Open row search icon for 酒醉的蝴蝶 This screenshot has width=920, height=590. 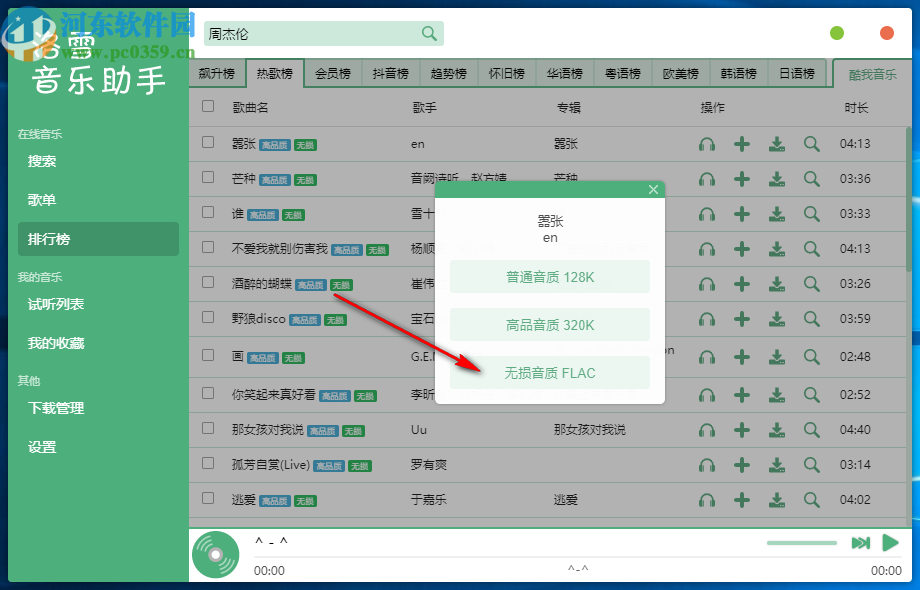[x=812, y=285]
